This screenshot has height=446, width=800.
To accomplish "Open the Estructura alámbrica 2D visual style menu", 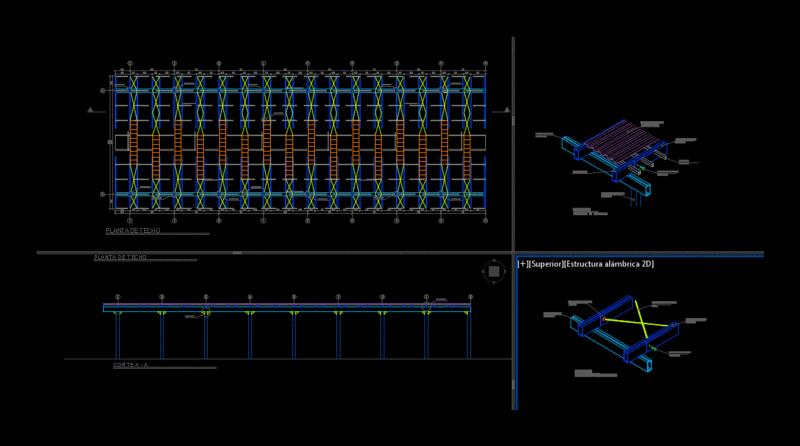I will tap(608, 264).
